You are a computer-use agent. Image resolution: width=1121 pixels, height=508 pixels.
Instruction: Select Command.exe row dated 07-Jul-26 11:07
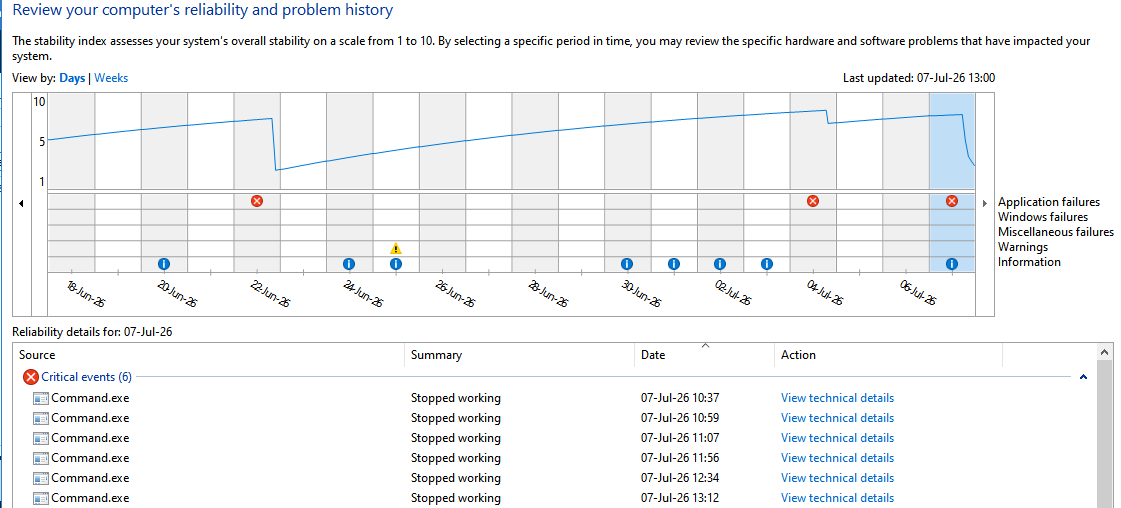(x=555, y=438)
